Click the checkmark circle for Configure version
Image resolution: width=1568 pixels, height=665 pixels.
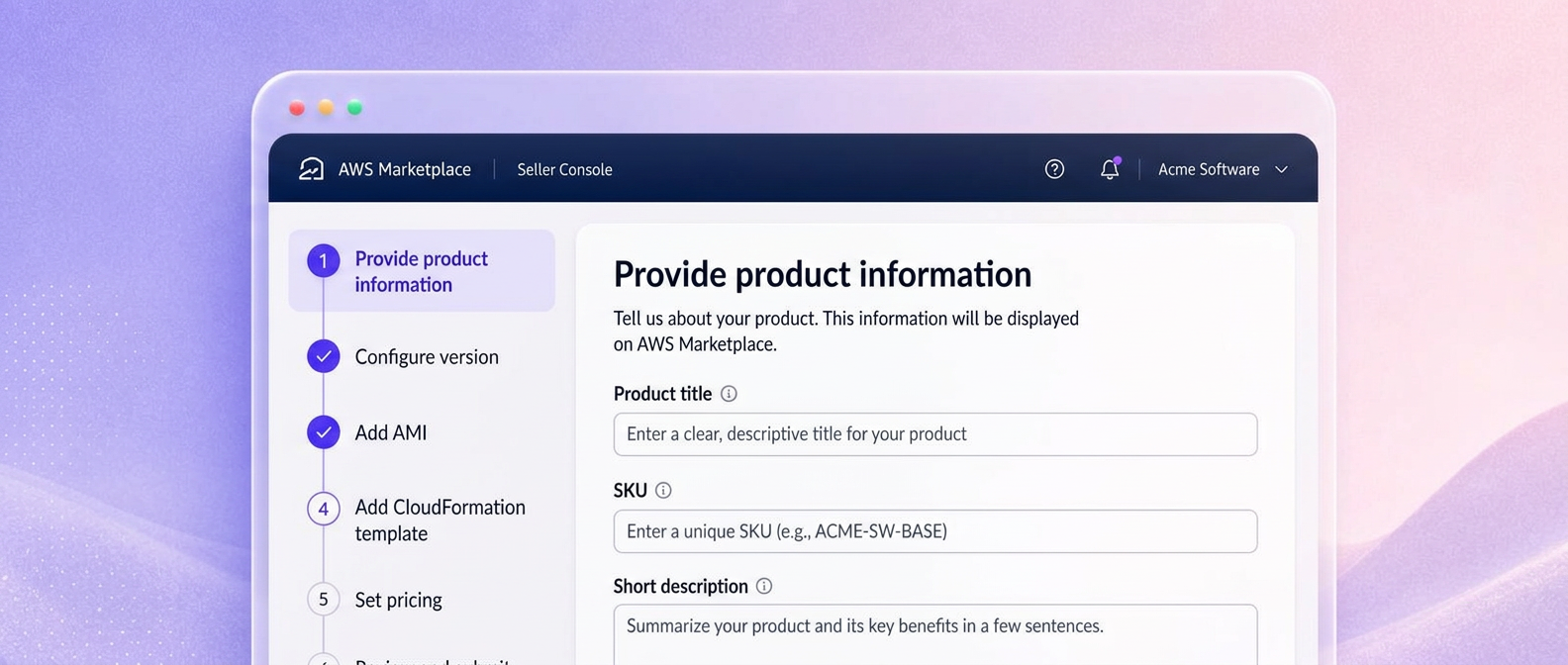point(323,356)
